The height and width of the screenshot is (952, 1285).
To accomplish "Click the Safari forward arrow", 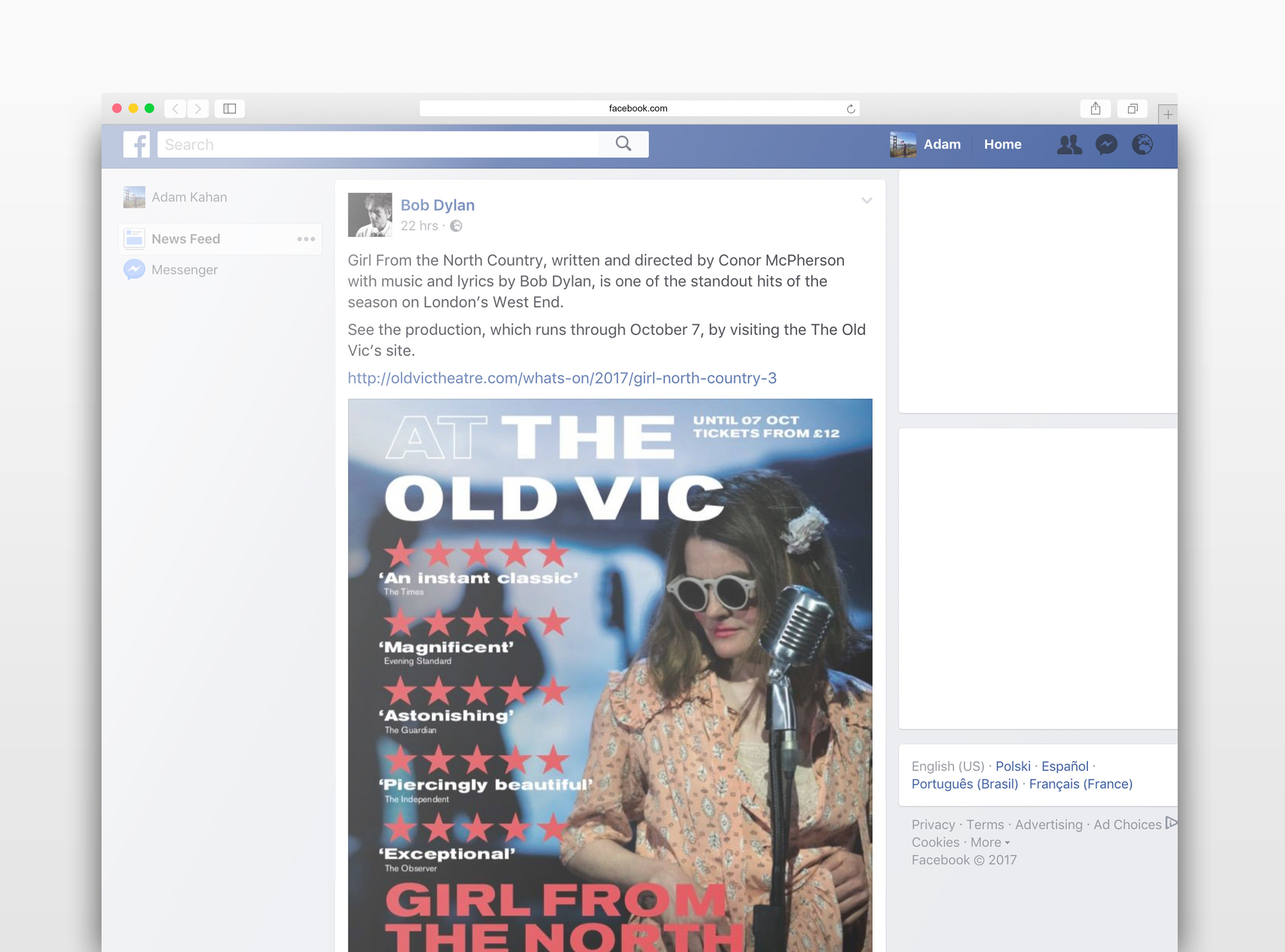I will point(198,108).
